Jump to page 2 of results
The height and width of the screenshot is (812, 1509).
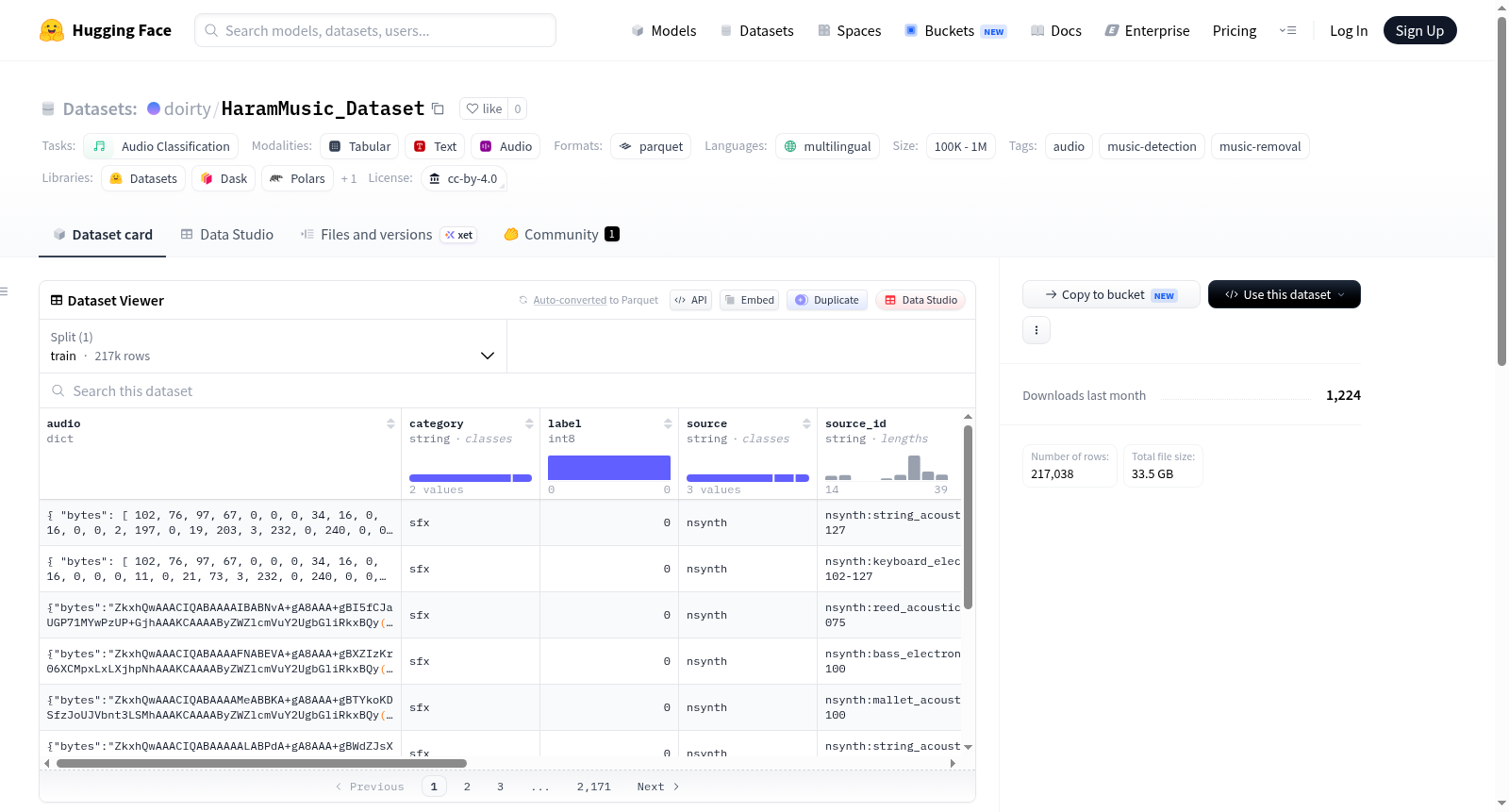[x=467, y=787]
